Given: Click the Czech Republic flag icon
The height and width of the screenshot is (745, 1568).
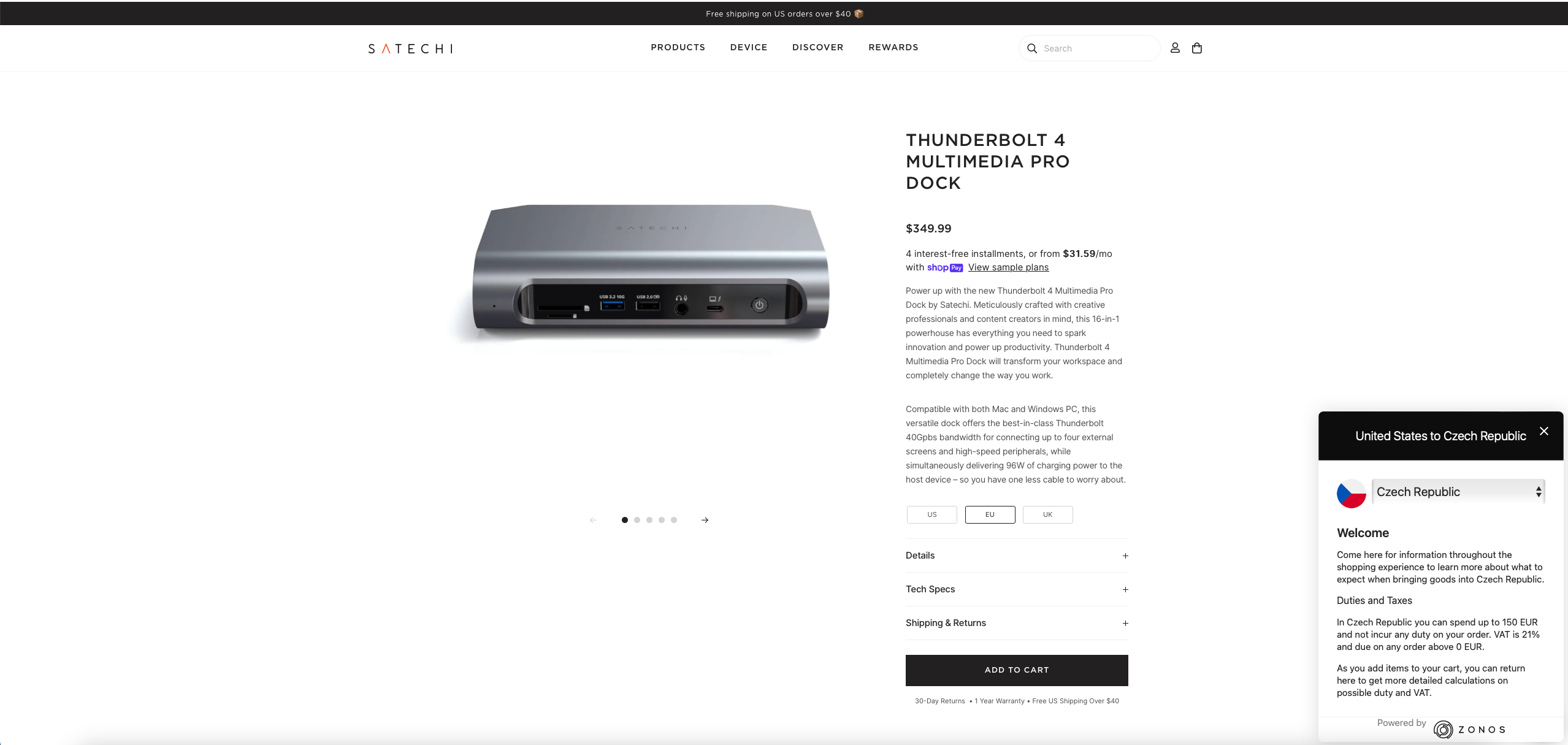Looking at the screenshot, I should click(1351, 493).
